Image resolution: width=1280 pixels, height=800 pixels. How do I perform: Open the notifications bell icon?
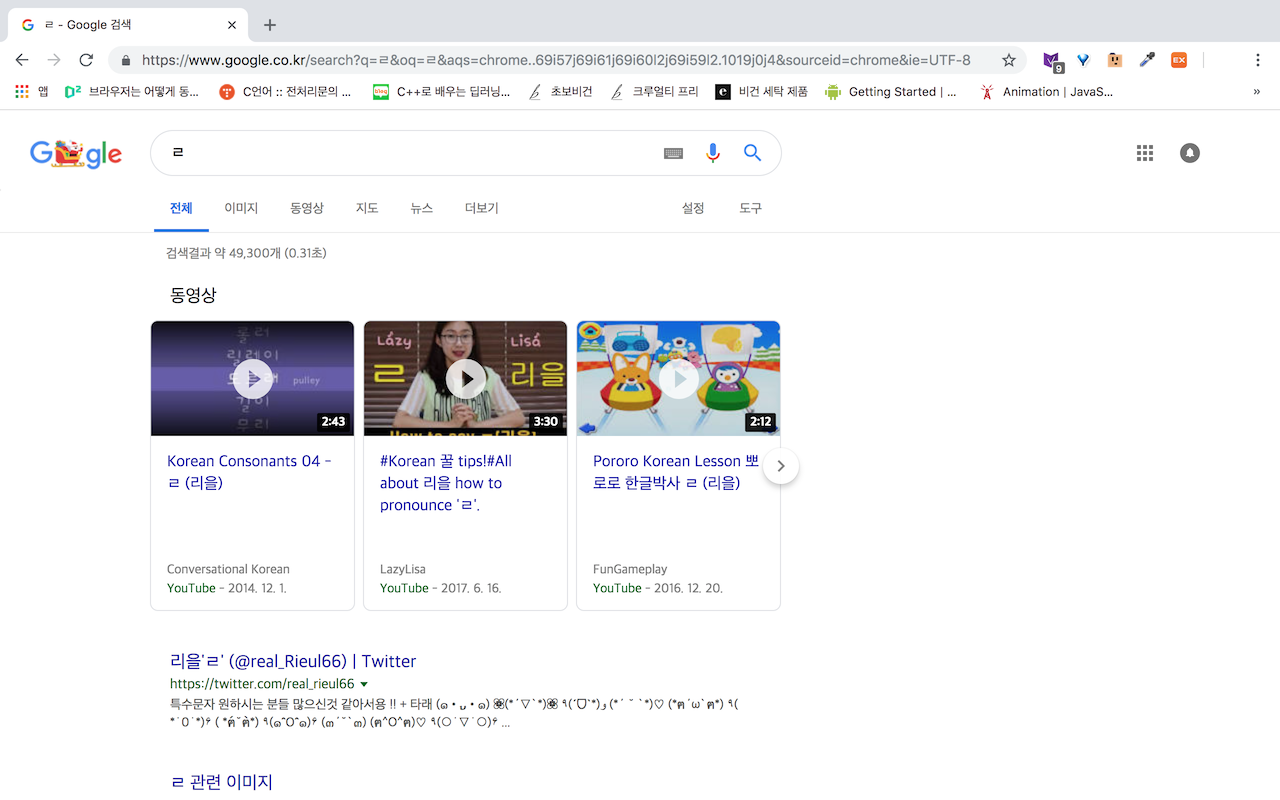1189,153
